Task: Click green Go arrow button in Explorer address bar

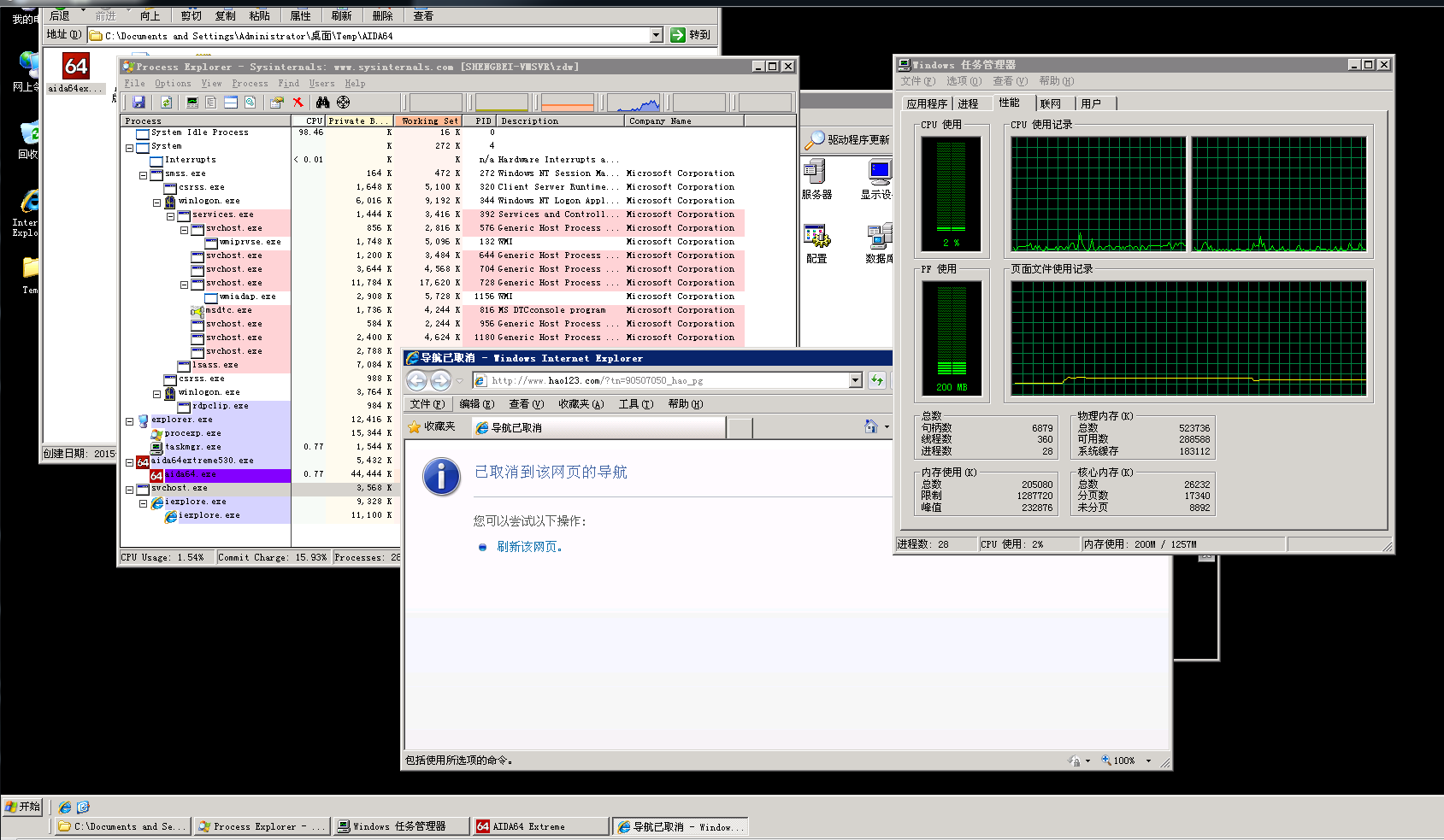Action: pyautogui.click(x=678, y=35)
